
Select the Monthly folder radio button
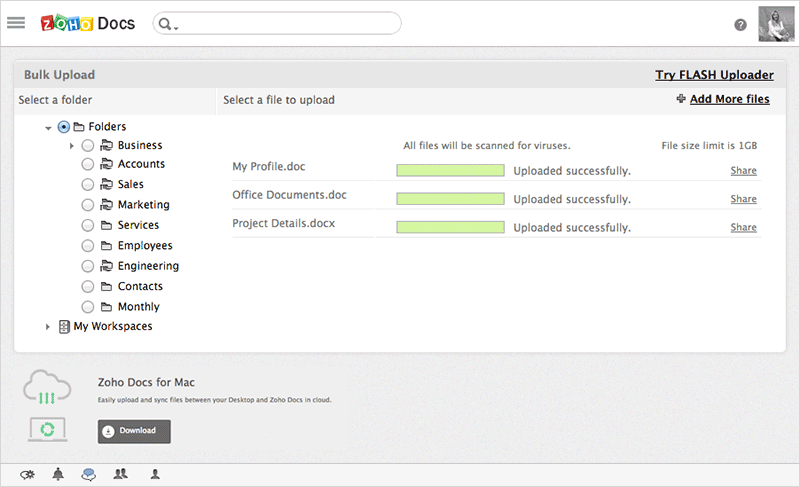coord(88,306)
